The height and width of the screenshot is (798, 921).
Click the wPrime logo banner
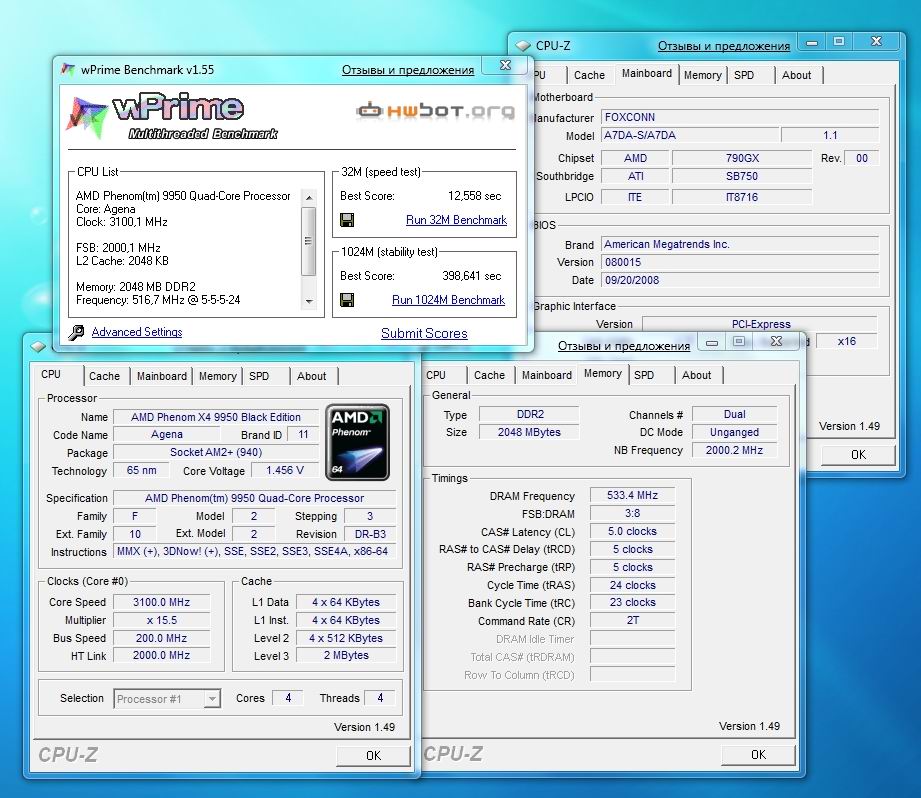tap(173, 116)
